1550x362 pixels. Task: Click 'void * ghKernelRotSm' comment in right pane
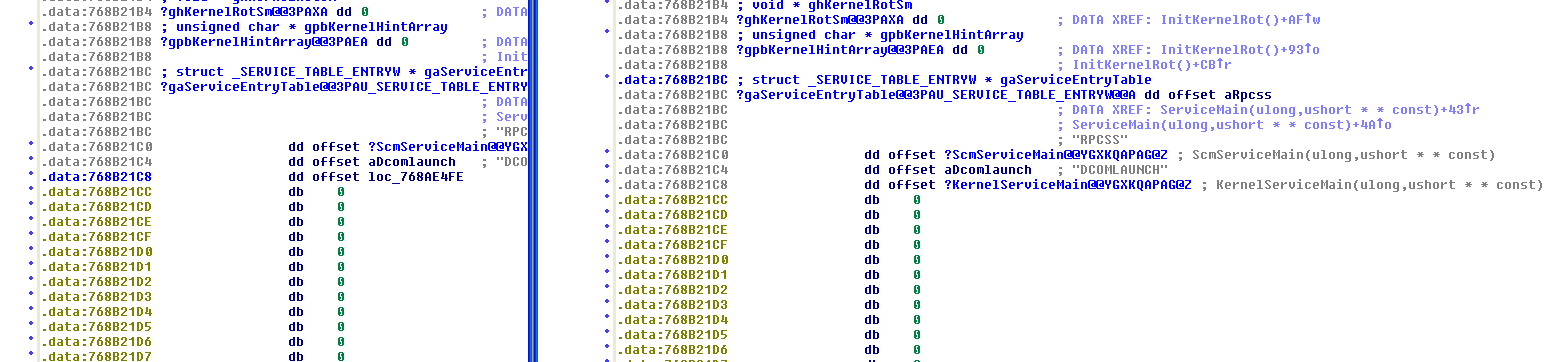823,5
